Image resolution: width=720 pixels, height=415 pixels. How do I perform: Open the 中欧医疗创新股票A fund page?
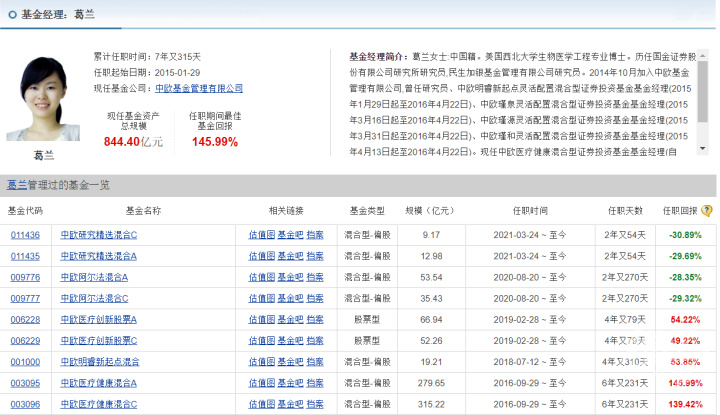[99, 319]
